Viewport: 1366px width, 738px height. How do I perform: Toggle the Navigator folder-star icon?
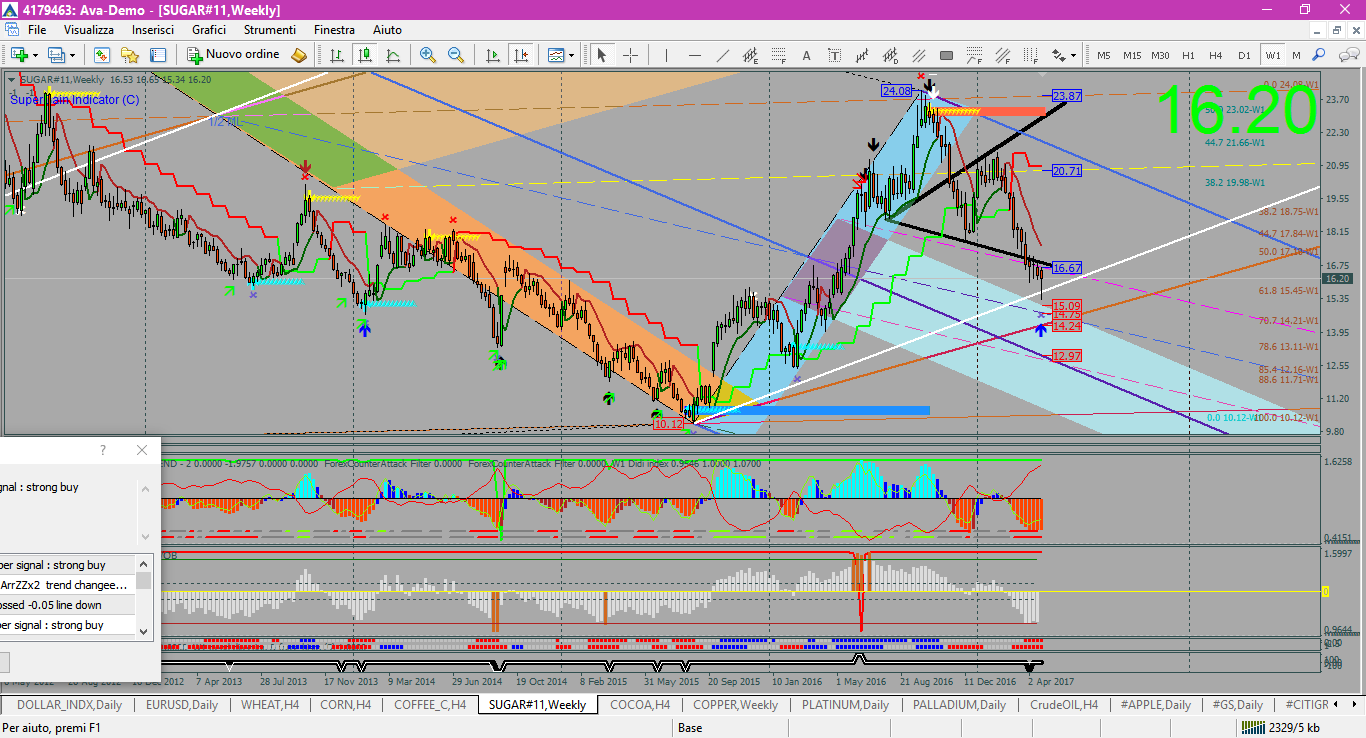[x=130, y=55]
